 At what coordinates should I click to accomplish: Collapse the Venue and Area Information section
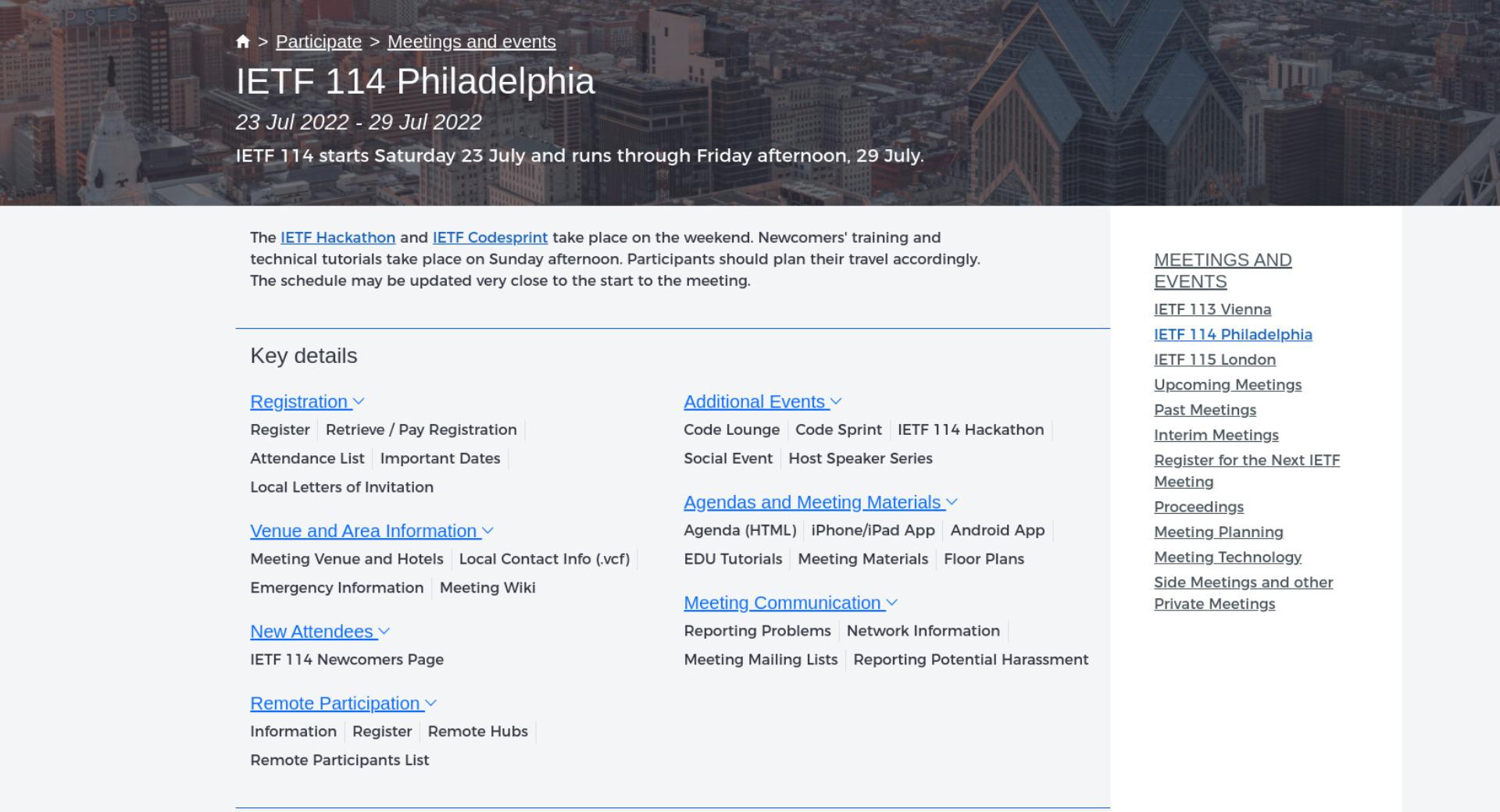click(x=487, y=531)
